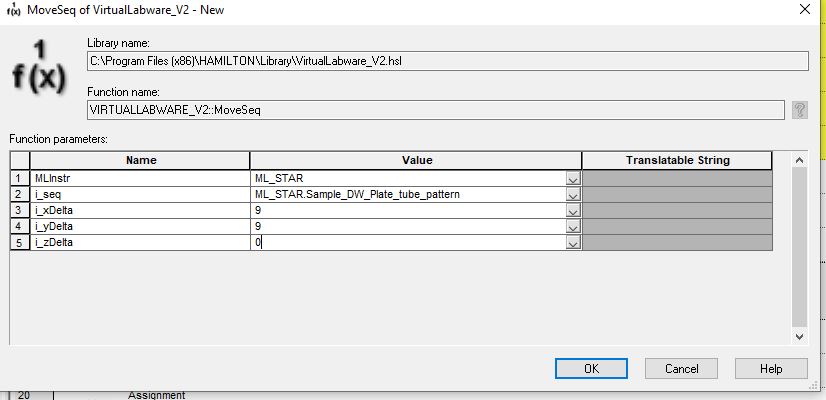The width and height of the screenshot is (826, 400).
Task: Expand the i_seq value dropdown
Action: click(x=573, y=194)
